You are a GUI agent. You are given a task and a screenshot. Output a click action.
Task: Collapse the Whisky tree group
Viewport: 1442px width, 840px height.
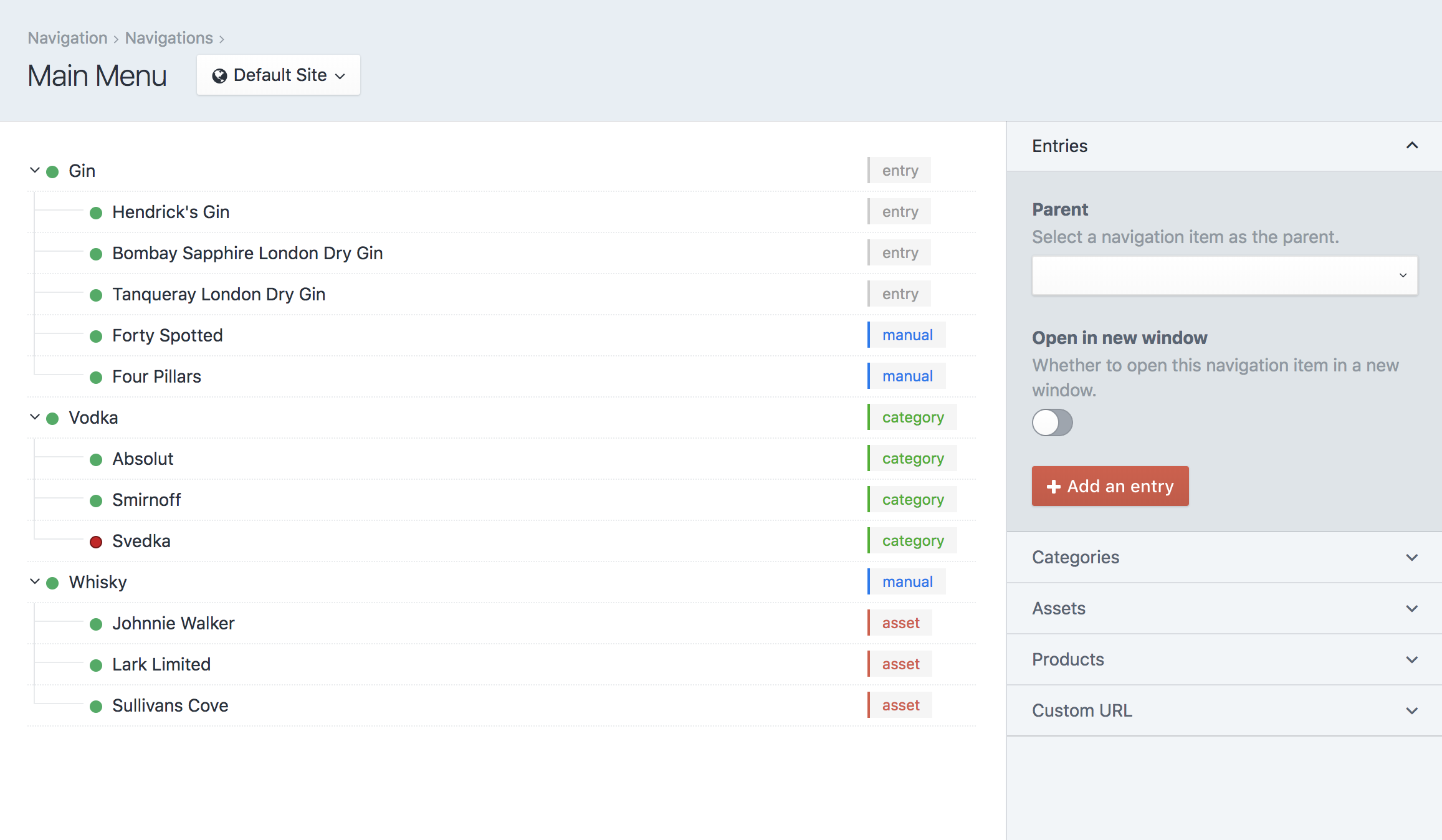pyautogui.click(x=35, y=581)
